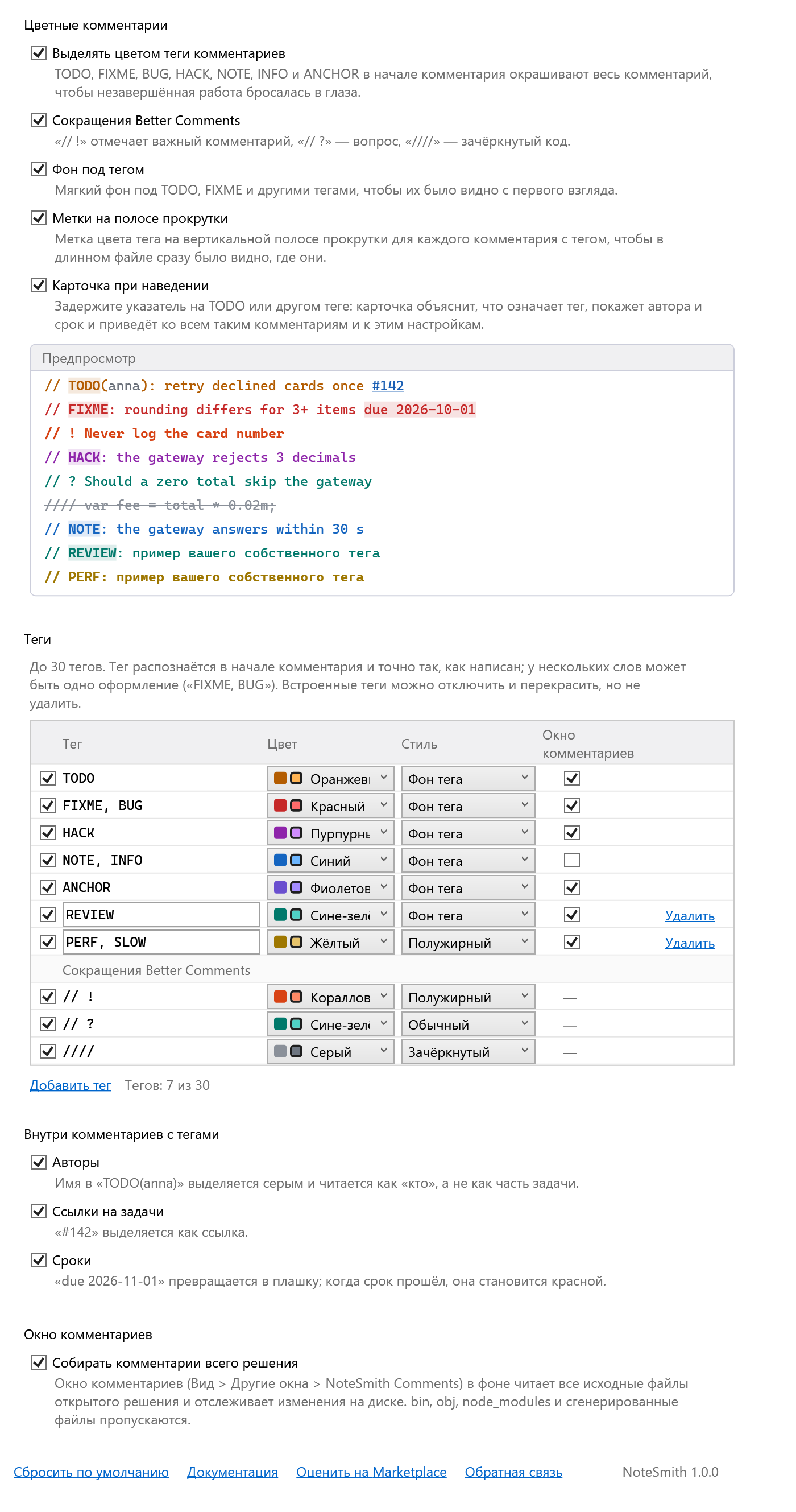Open NOTE, INFO color dropdown (Синий)
The height and width of the screenshot is (1512, 796).
point(330,861)
